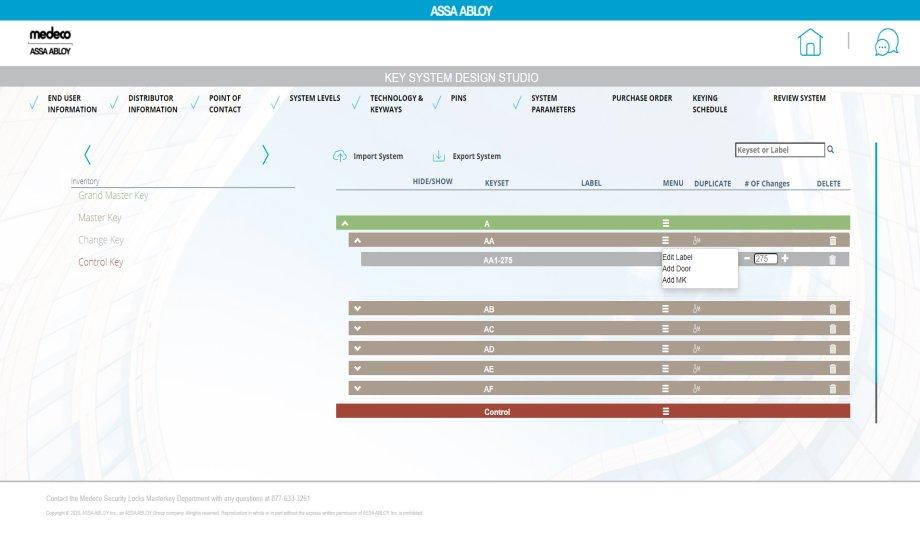Expand the AB keyset row
The height and width of the screenshot is (533, 920).
coord(357,309)
